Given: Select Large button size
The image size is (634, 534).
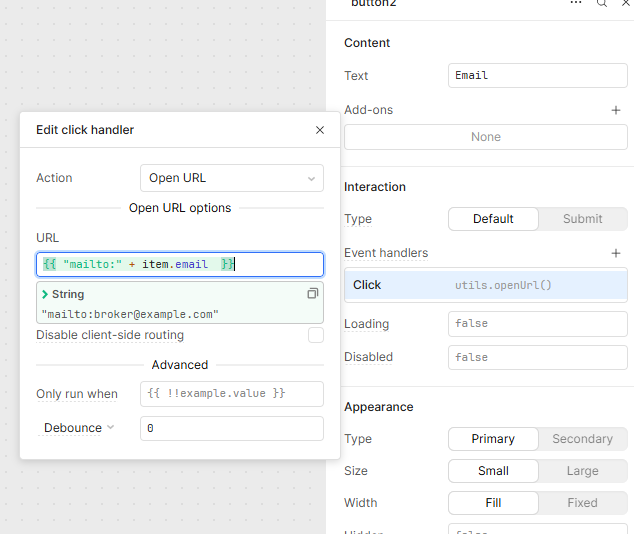Looking at the screenshot, I should (x=582, y=471).
